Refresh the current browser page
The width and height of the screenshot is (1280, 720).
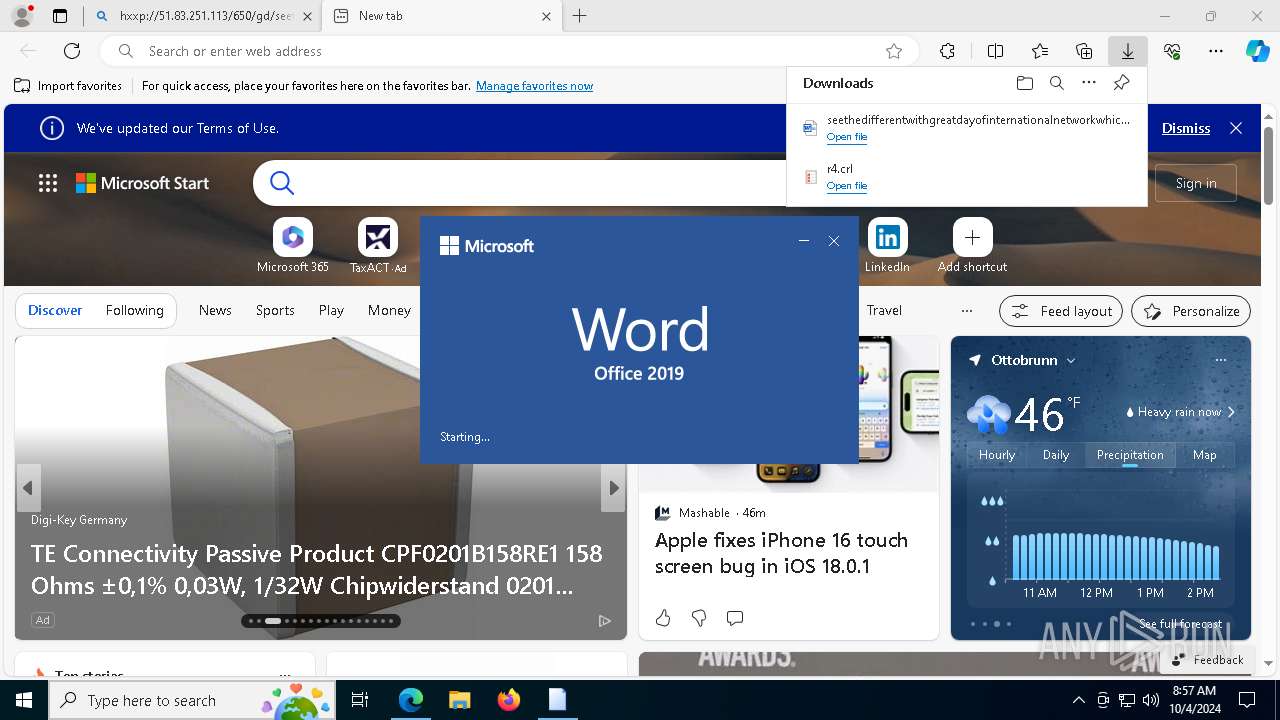72,51
